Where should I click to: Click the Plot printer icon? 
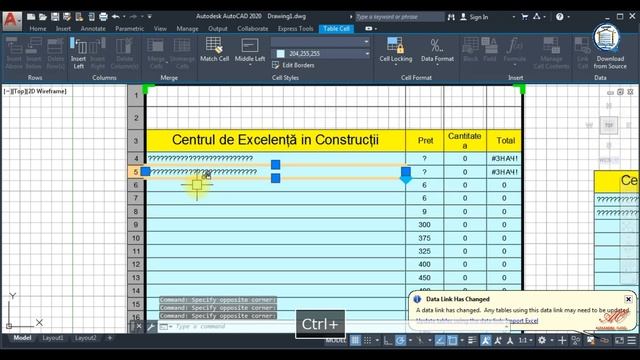(x=103, y=17)
